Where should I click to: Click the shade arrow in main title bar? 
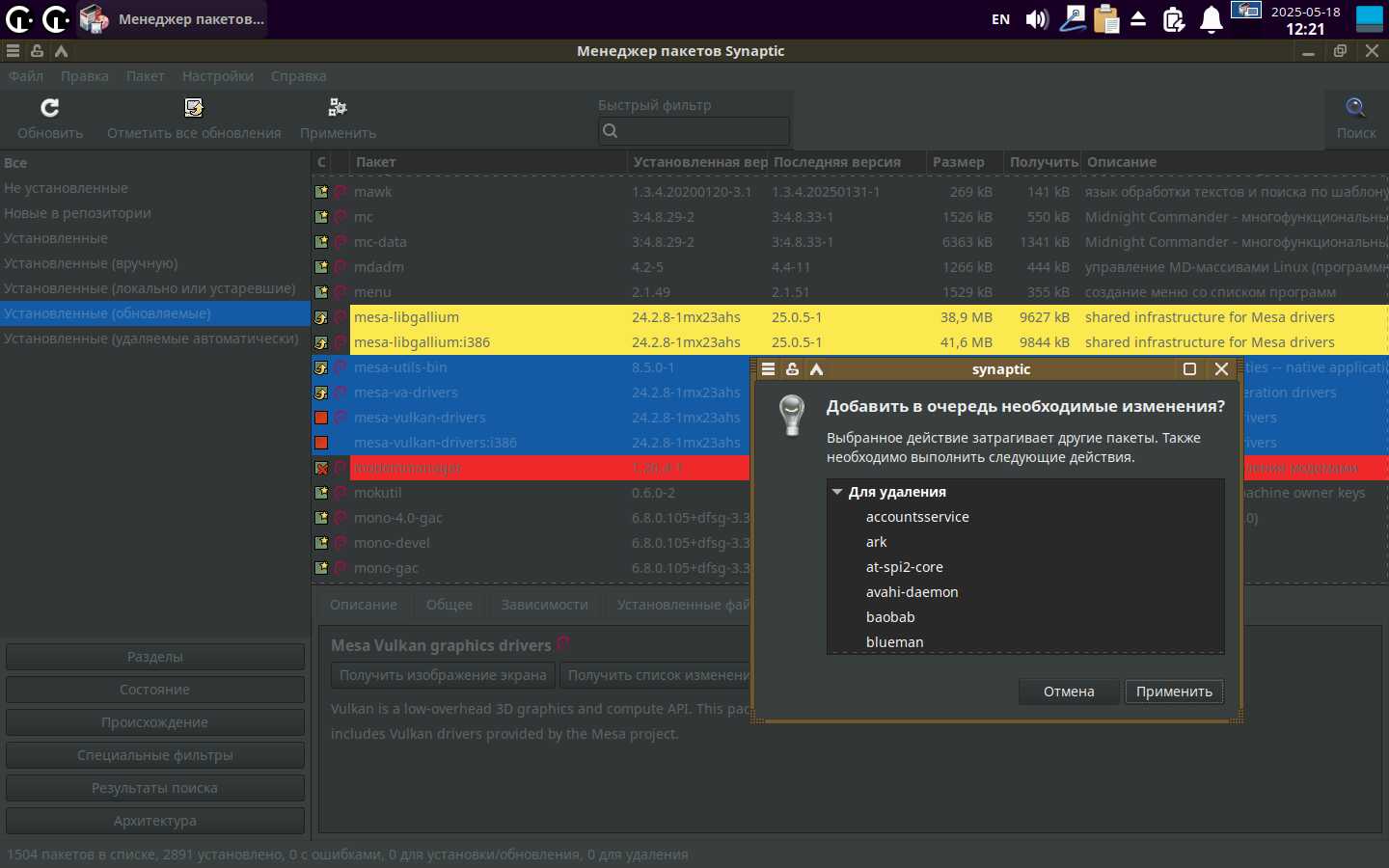[61, 51]
